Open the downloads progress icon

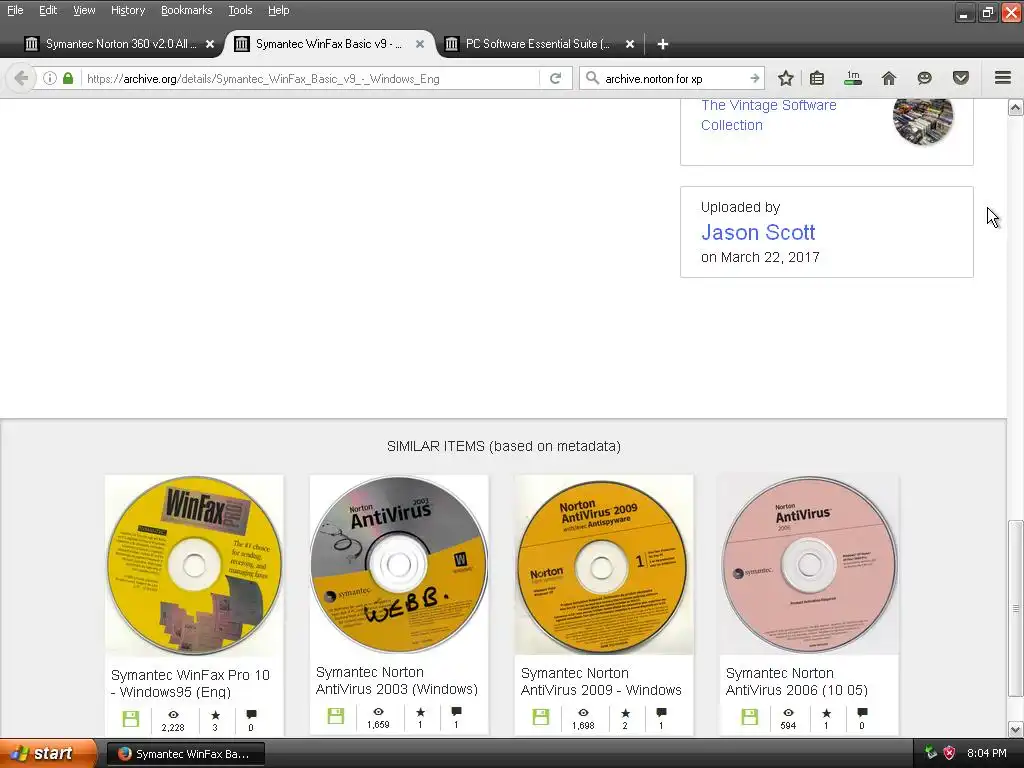coord(853,78)
